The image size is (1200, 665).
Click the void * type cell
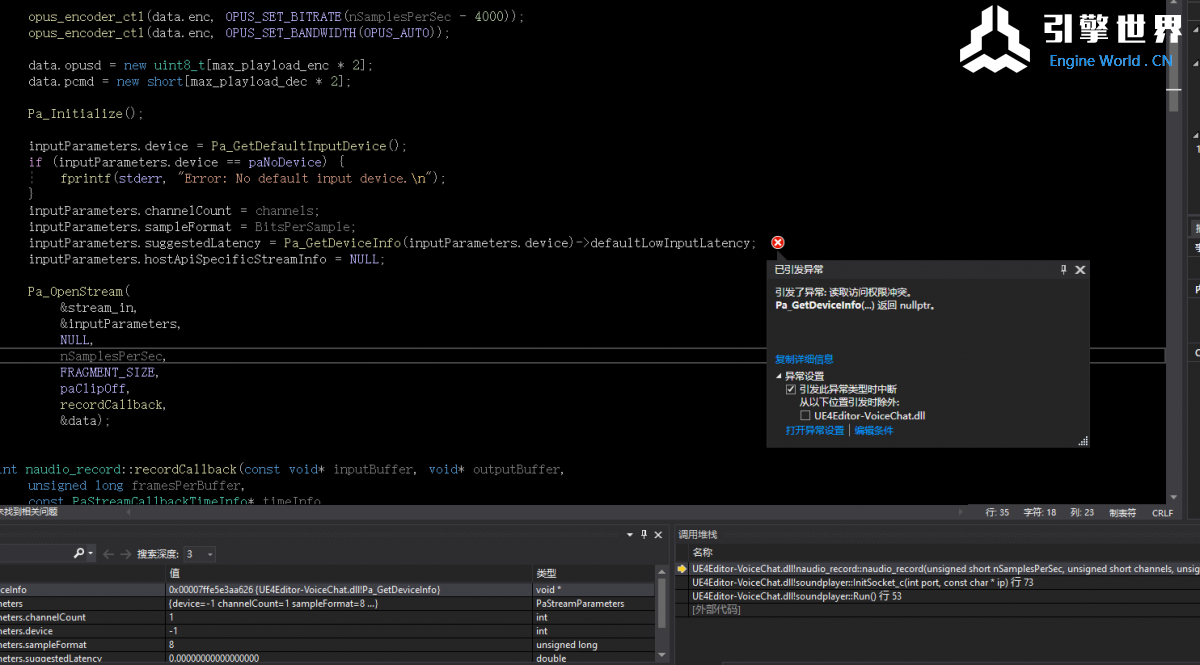(x=594, y=590)
